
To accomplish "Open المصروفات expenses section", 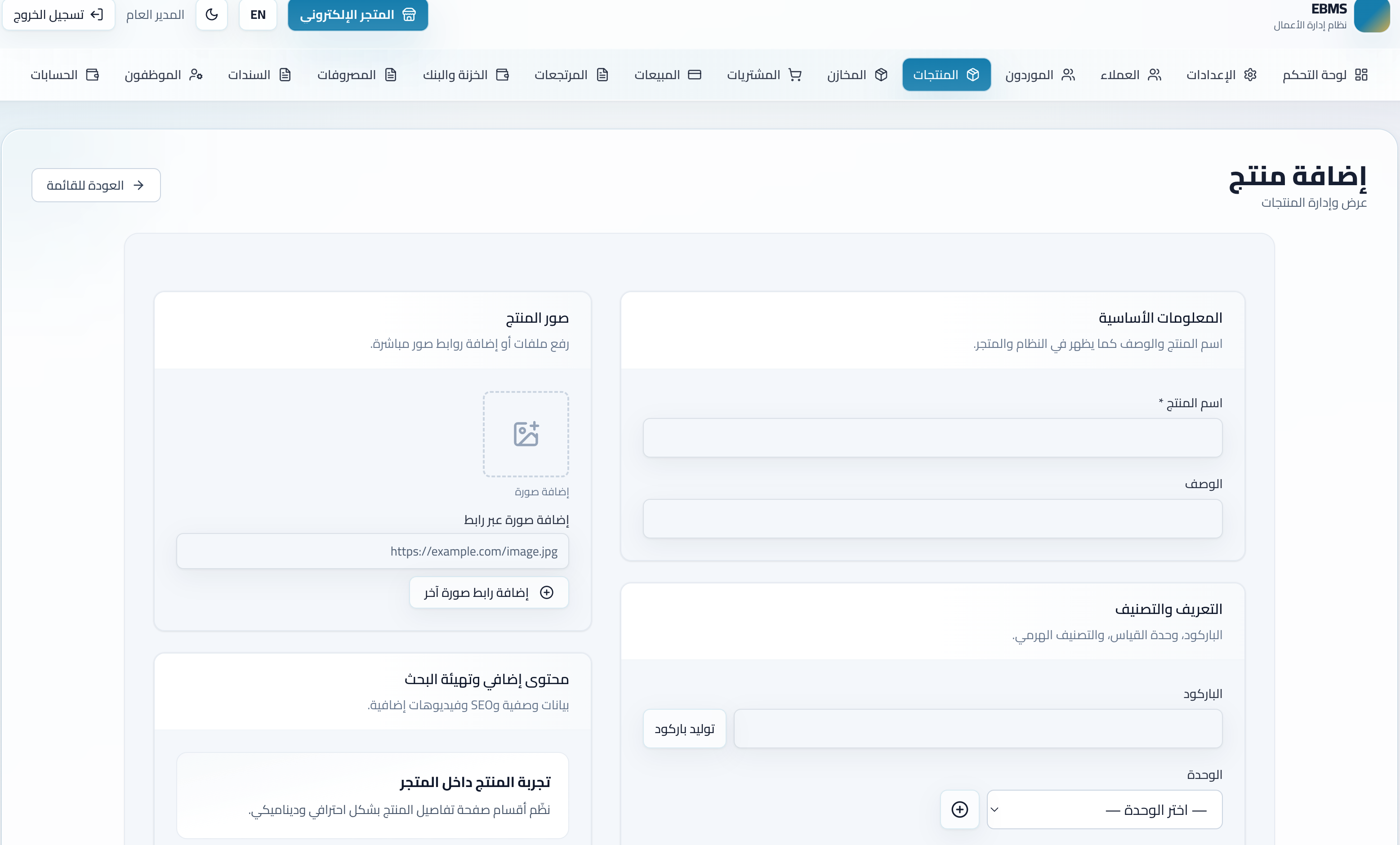I will point(357,75).
